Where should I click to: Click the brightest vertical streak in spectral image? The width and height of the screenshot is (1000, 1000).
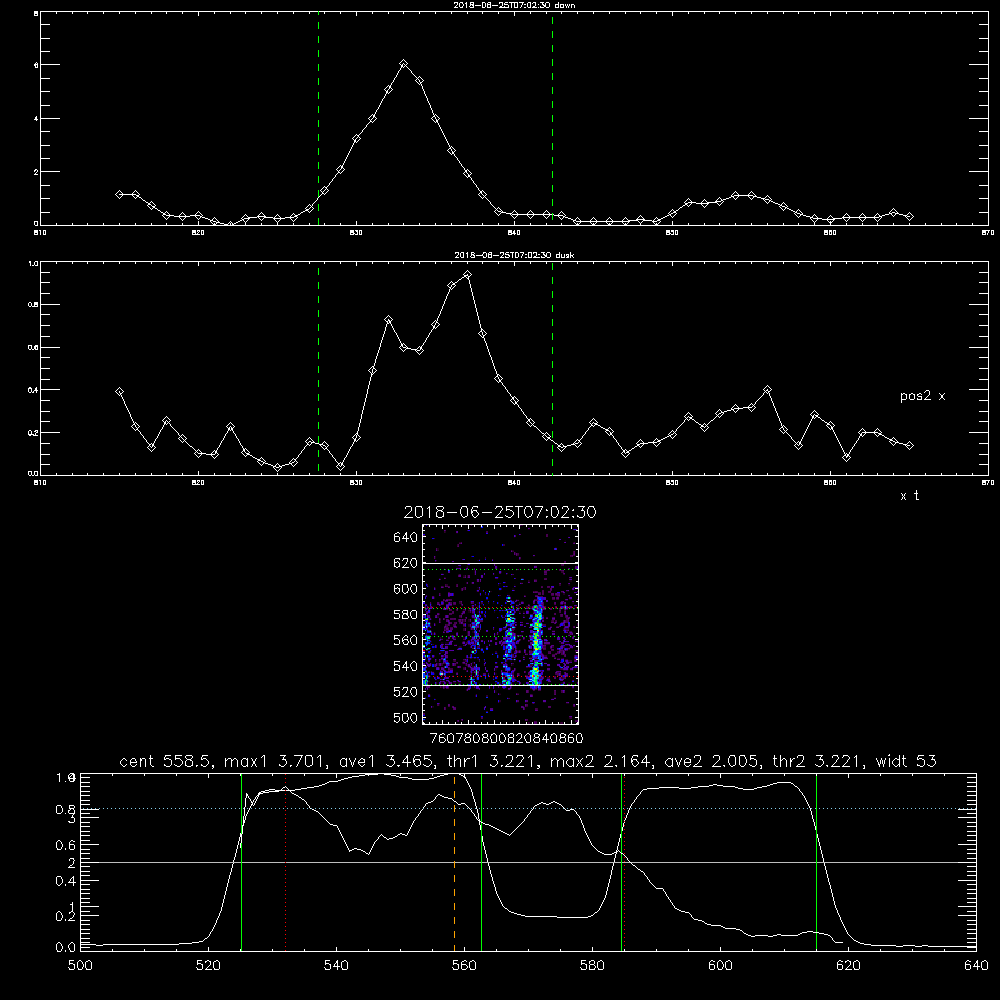pyautogui.click(x=536, y=641)
